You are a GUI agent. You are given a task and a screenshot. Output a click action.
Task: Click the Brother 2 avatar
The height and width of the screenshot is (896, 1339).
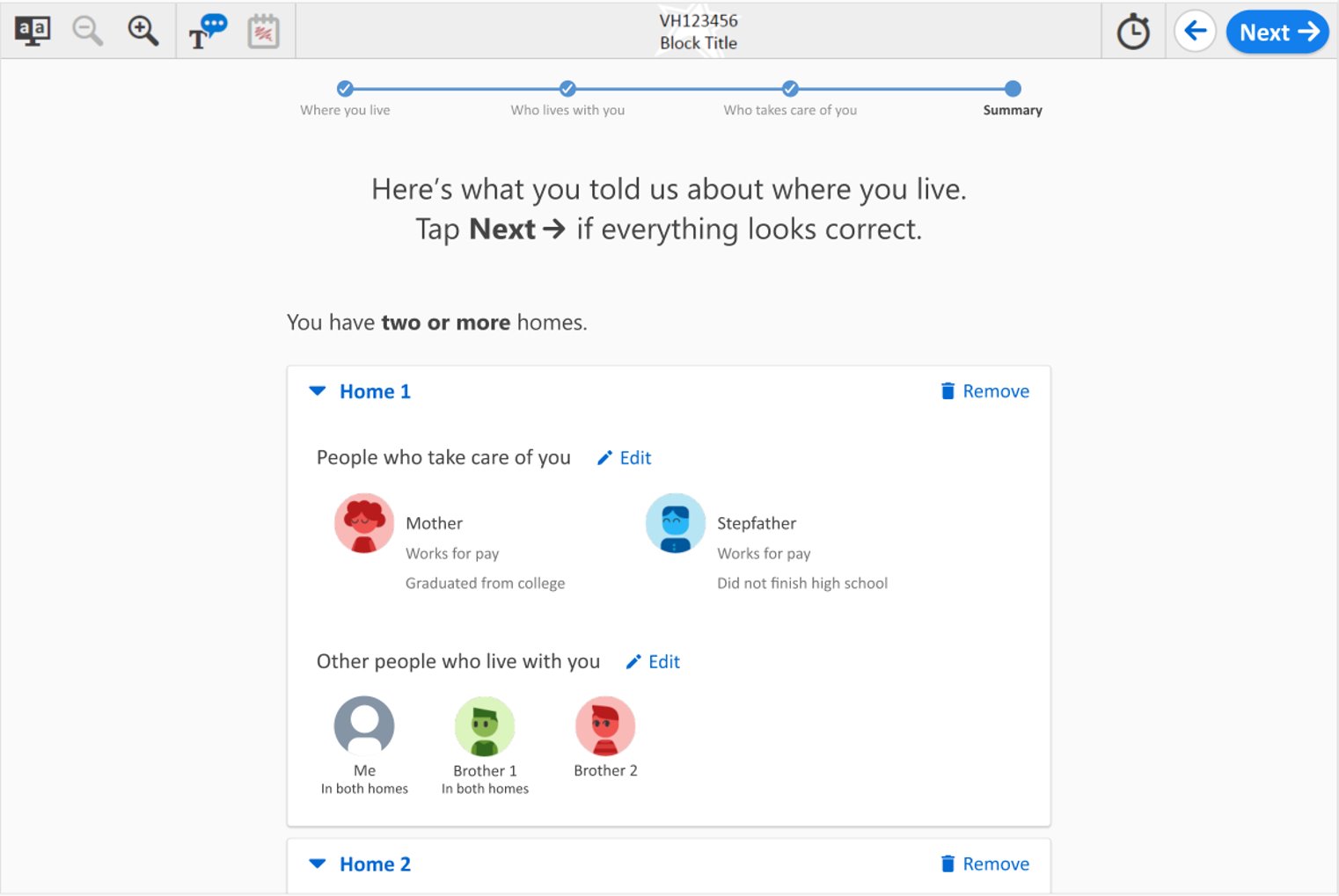tap(605, 726)
